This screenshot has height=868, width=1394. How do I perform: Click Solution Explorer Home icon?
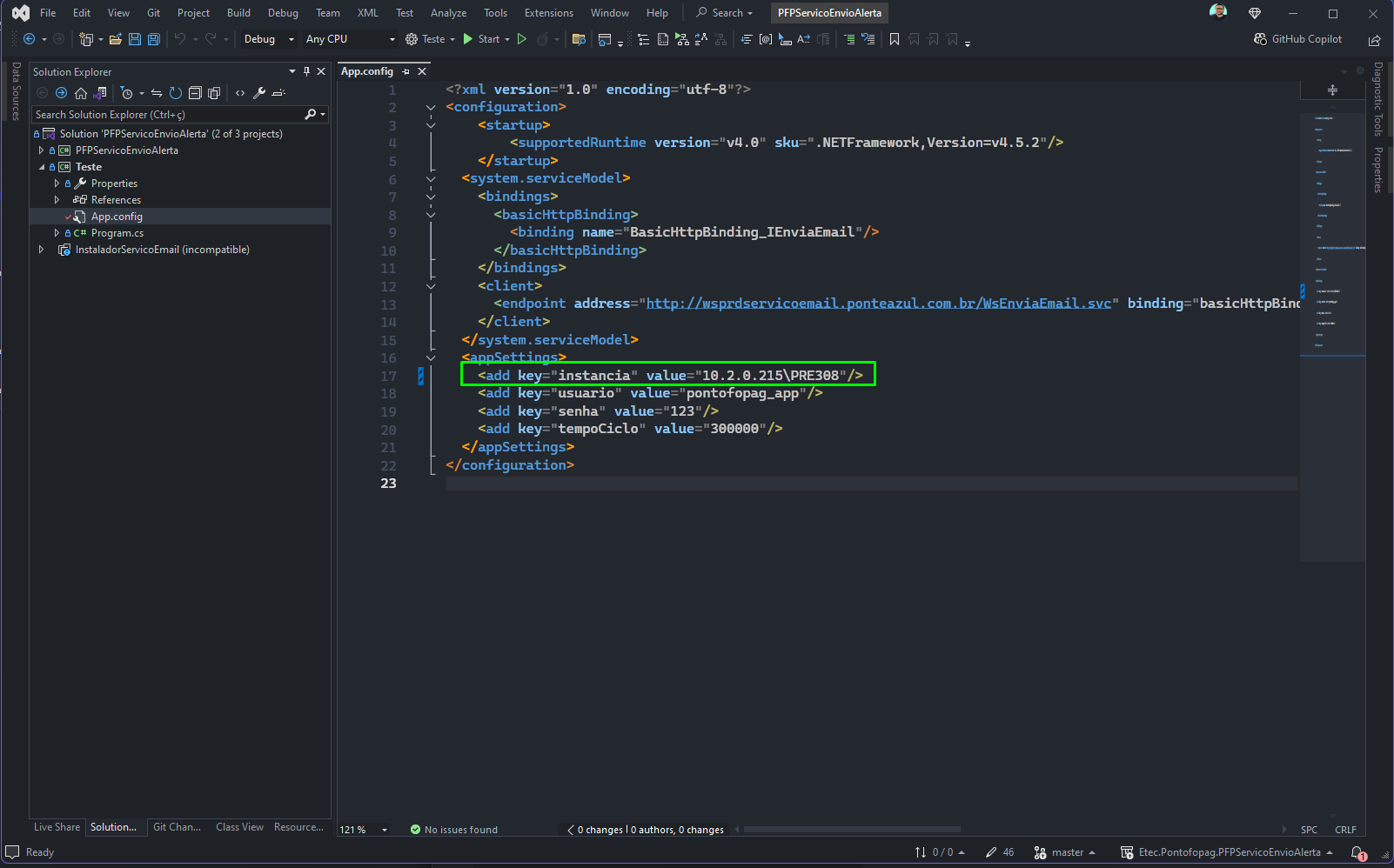tap(81, 93)
